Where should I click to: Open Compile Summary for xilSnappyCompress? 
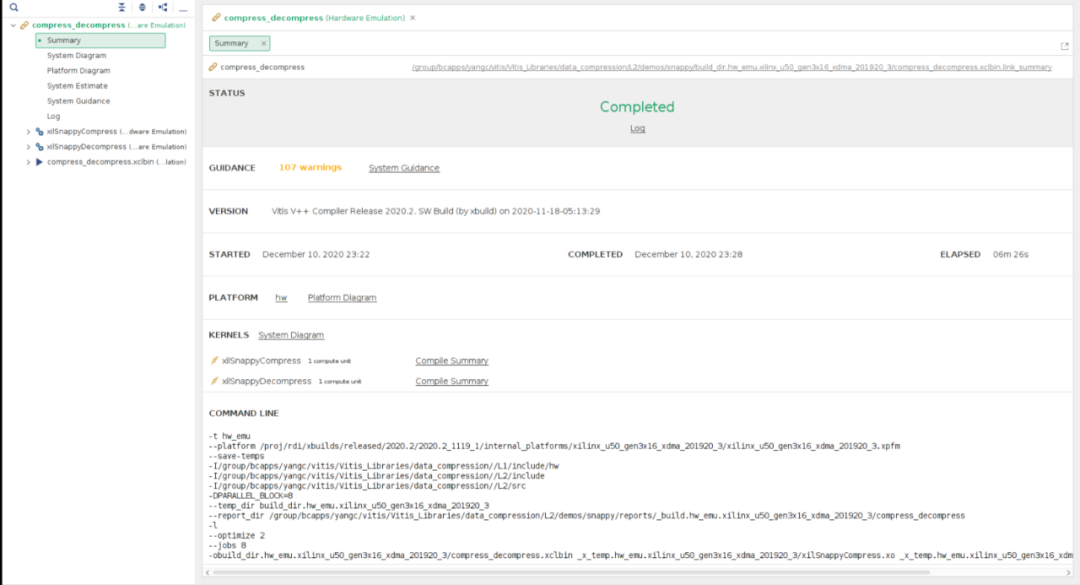(453, 360)
